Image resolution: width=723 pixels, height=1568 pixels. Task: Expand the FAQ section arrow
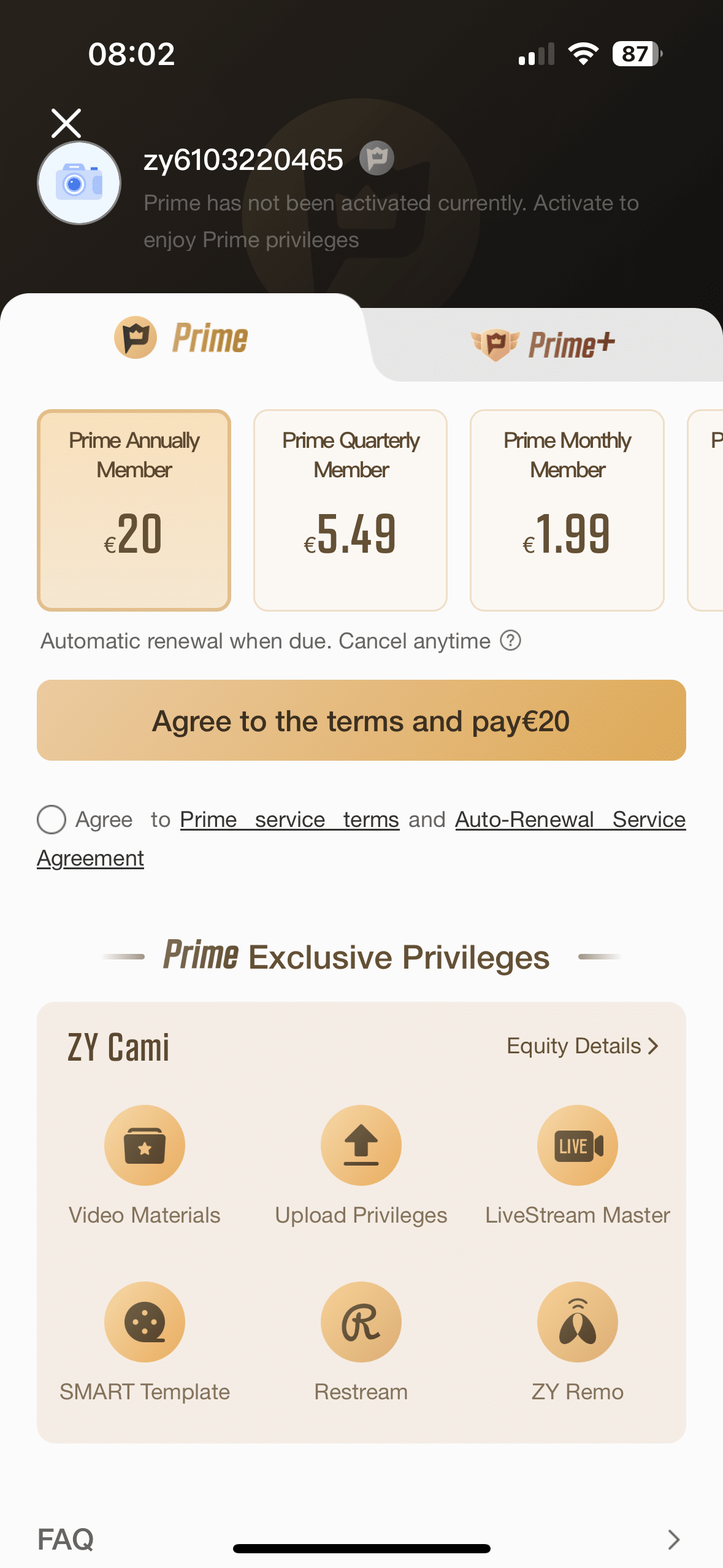673,1539
